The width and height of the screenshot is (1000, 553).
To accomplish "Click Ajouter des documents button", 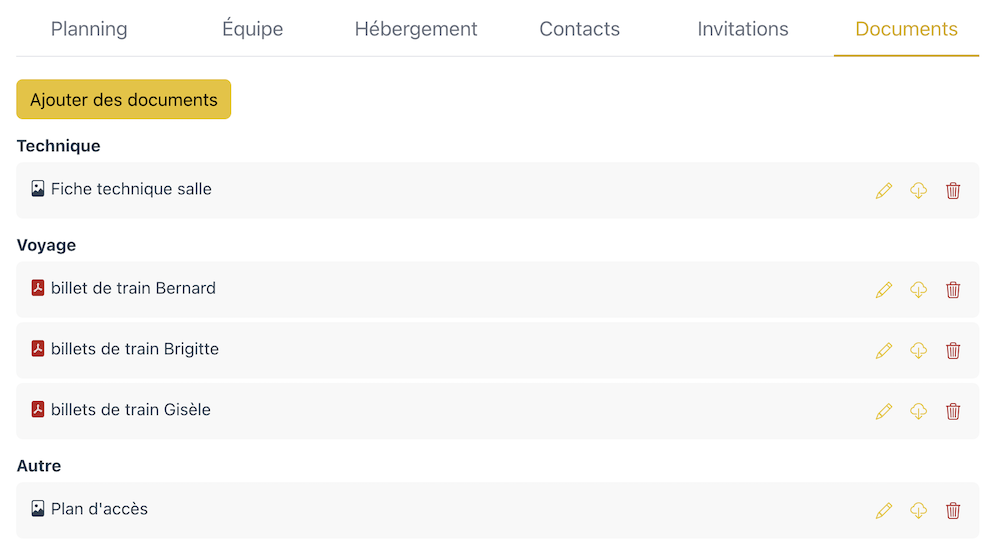I will 124,100.
